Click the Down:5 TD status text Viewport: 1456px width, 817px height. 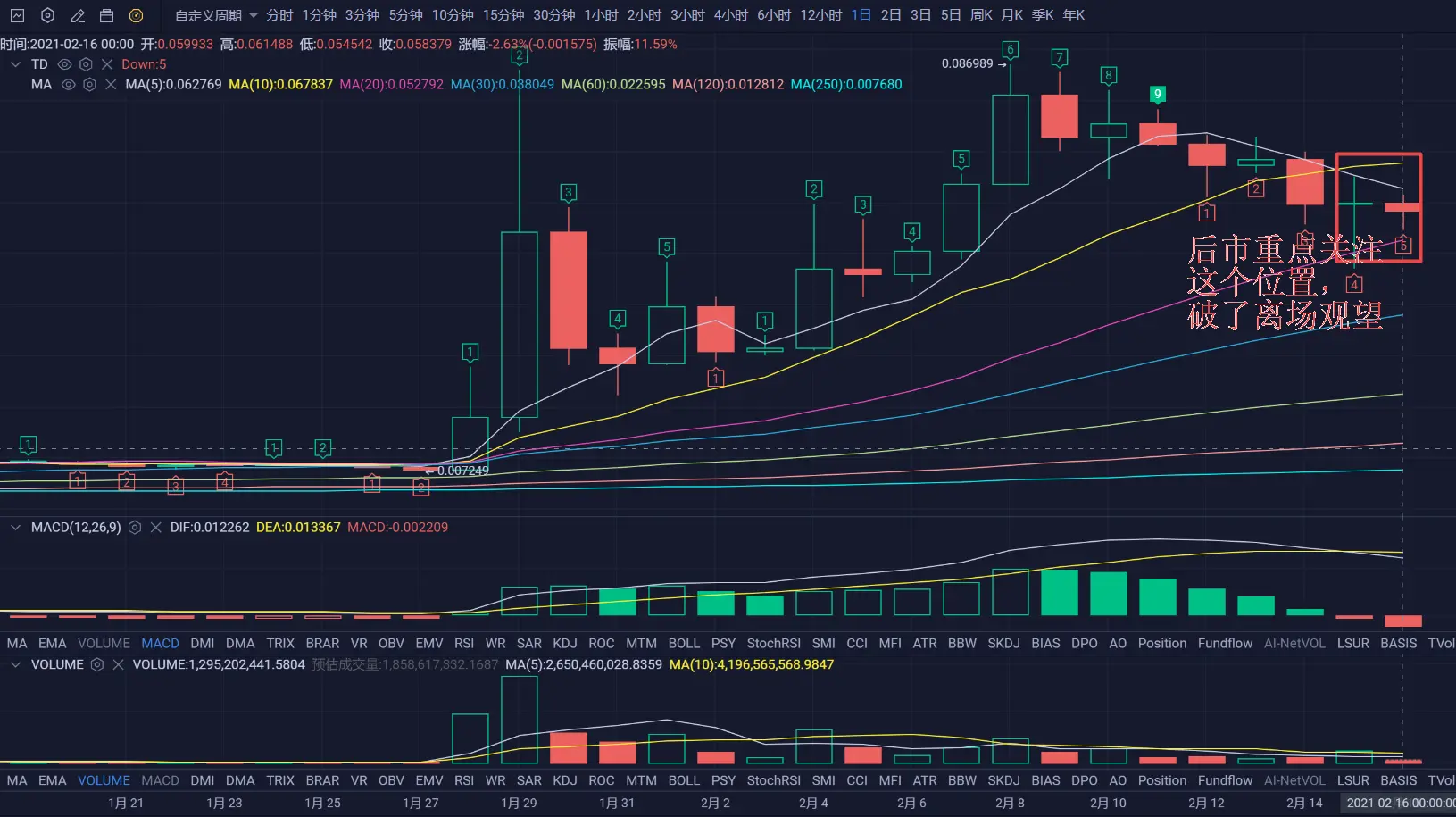coord(144,64)
